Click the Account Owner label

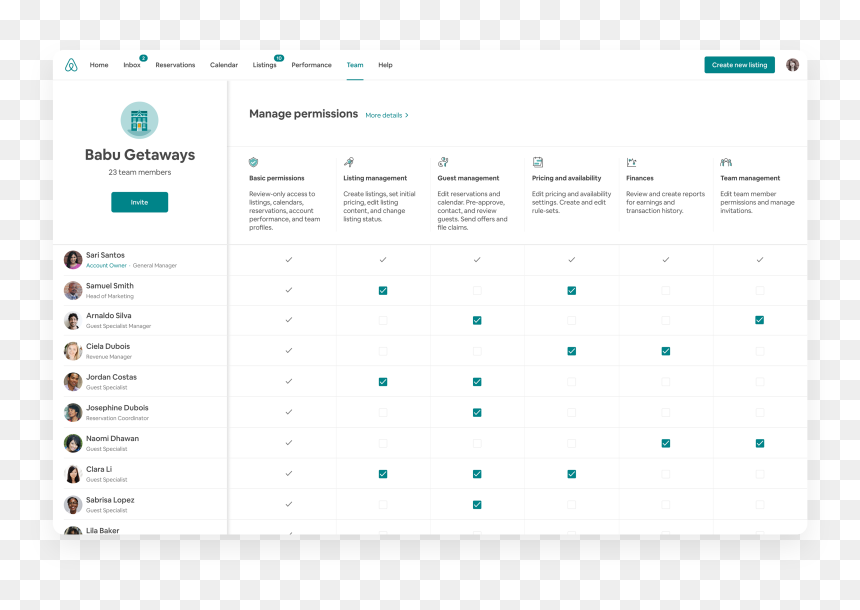click(x=106, y=266)
